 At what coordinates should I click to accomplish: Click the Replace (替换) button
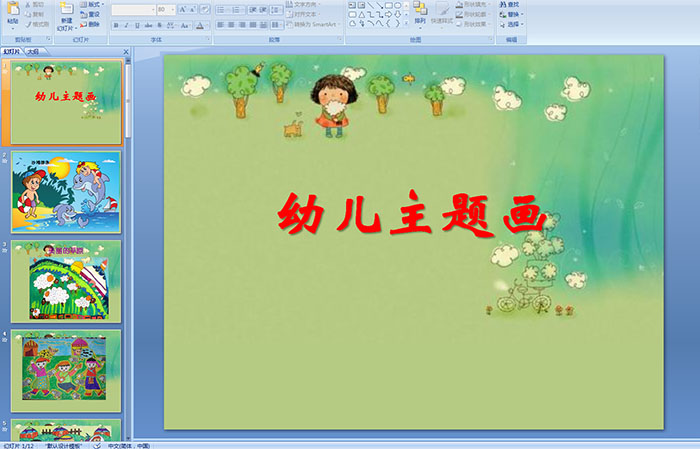[511, 14]
